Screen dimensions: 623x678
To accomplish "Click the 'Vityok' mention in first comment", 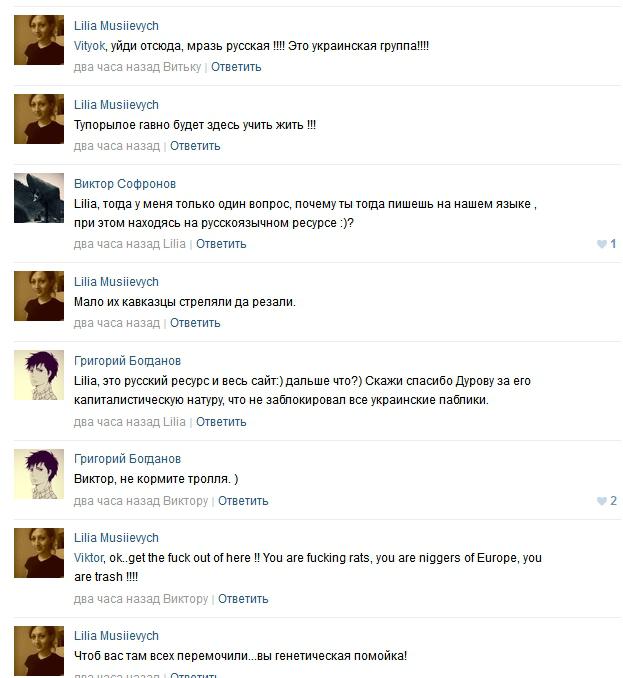I will 89,46.
